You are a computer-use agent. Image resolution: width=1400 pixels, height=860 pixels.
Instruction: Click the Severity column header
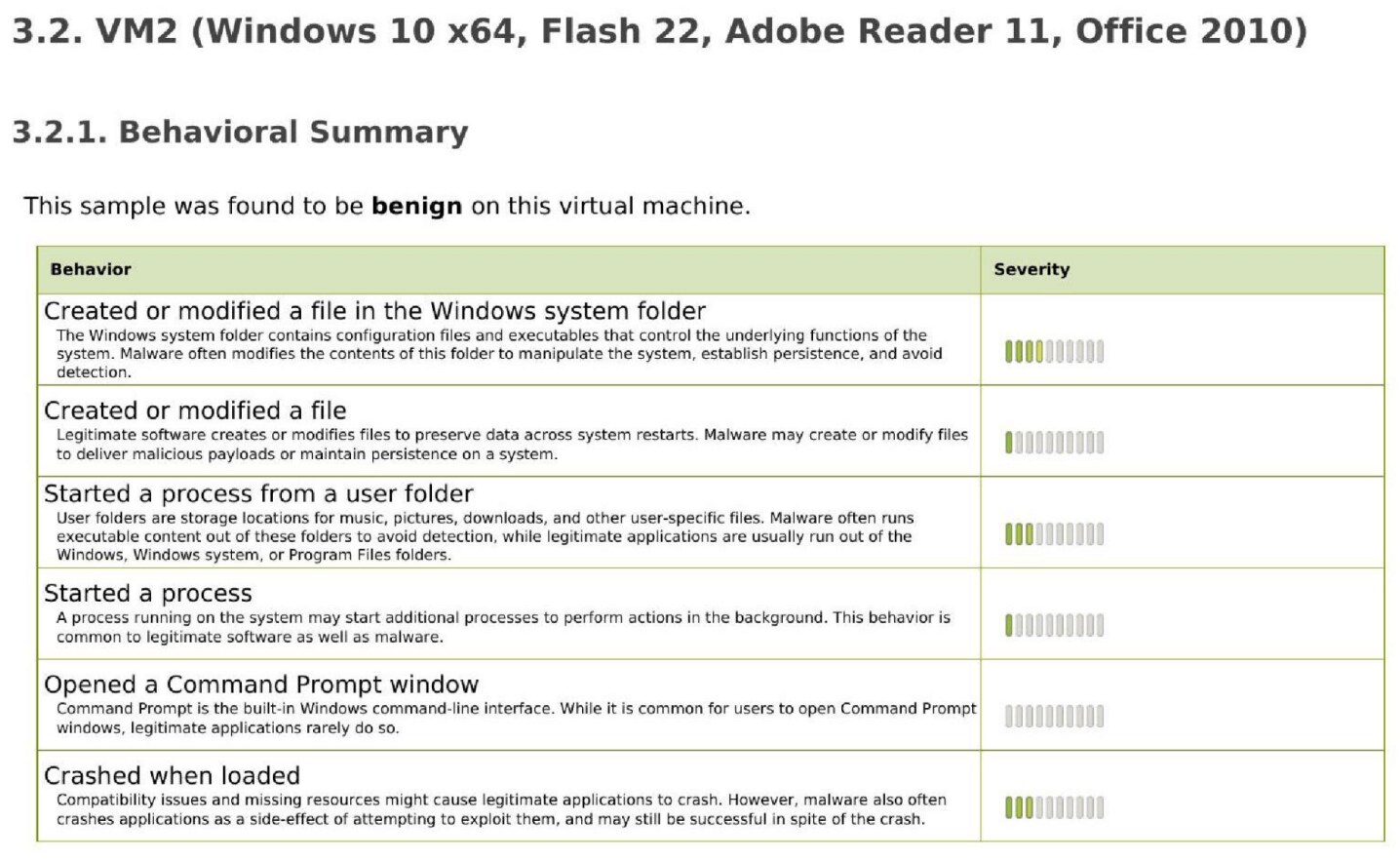click(1031, 270)
